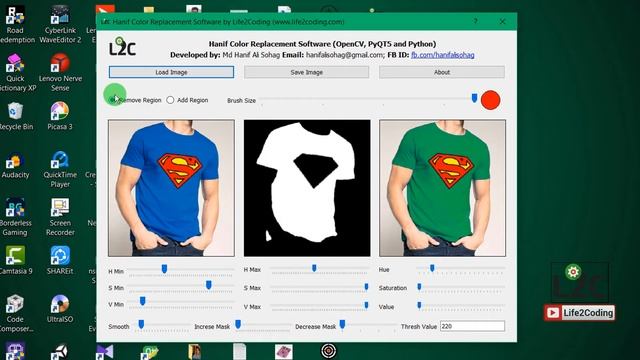
Task: Click the Smooth slider handle
Action: 141,324
